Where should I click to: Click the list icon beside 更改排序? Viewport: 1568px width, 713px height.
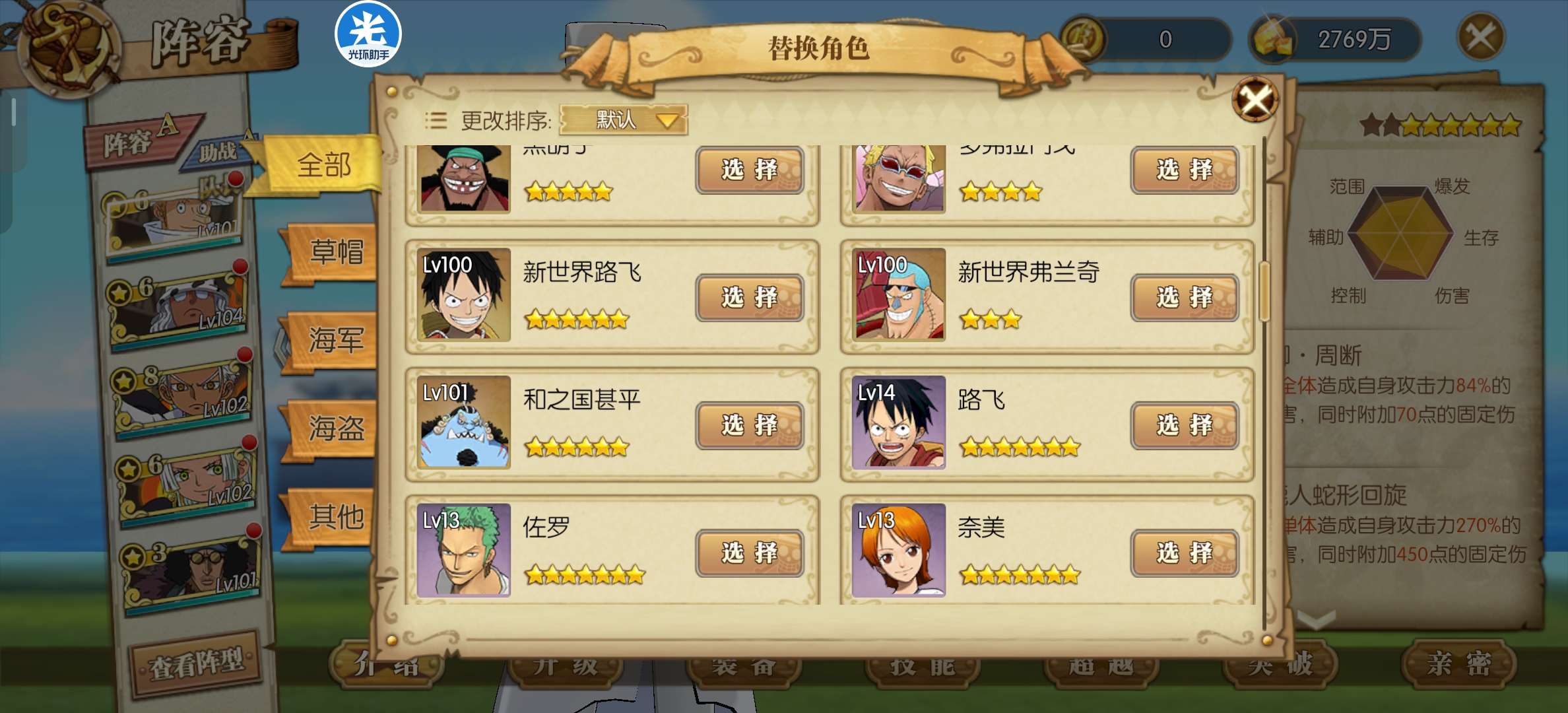436,120
